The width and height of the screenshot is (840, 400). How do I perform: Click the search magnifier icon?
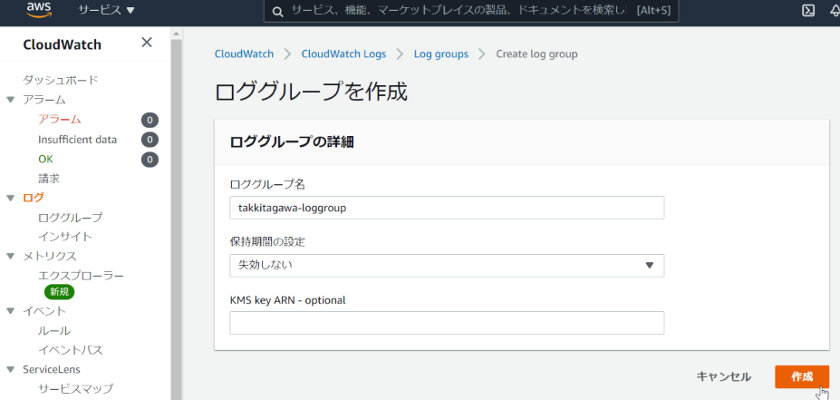click(x=278, y=11)
